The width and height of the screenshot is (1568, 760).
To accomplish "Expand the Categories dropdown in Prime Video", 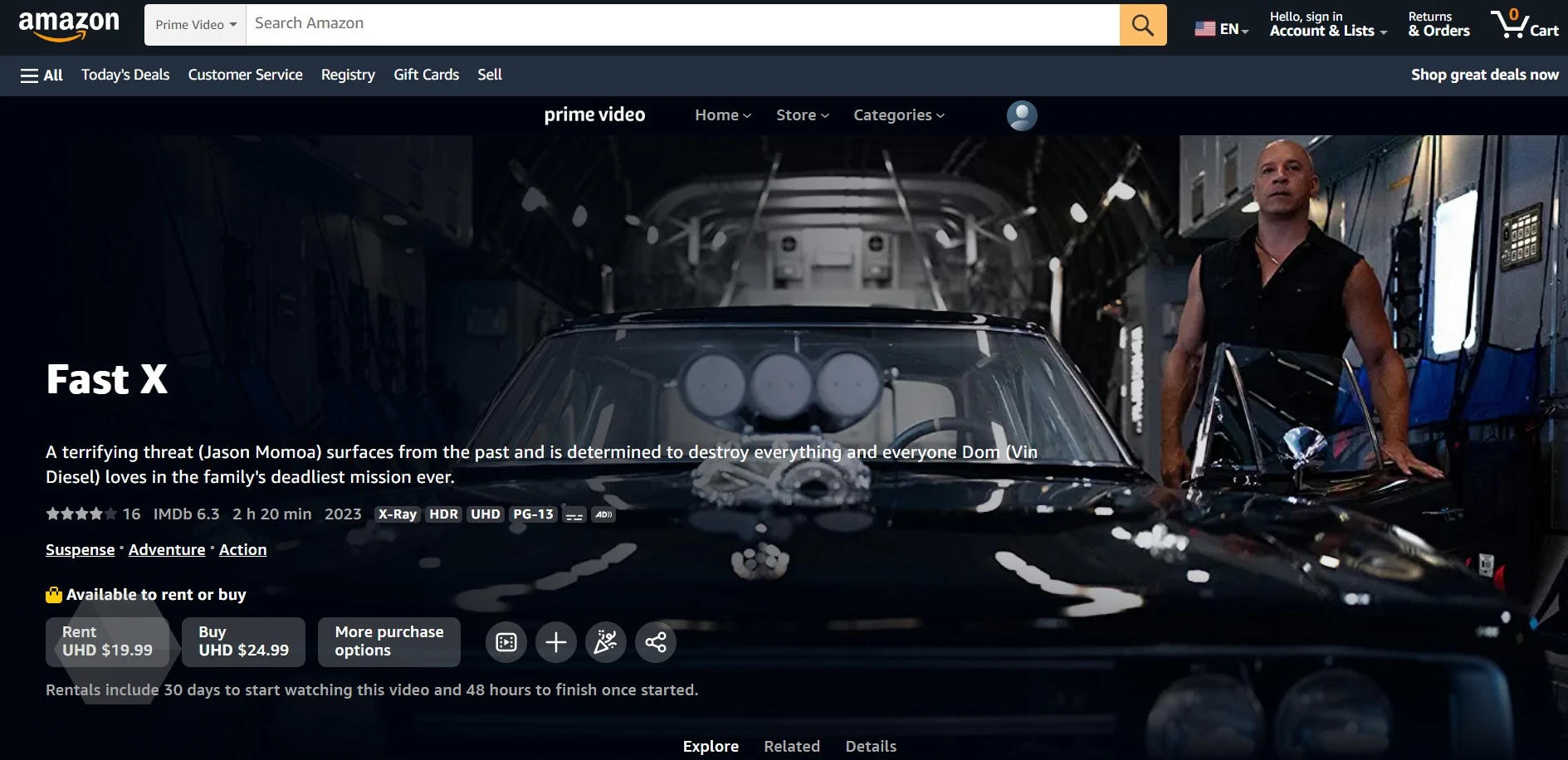I will click(x=898, y=115).
